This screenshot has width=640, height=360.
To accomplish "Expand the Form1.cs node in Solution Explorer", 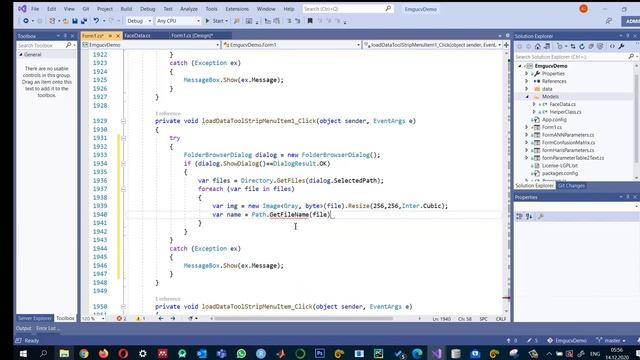I will [527, 127].
